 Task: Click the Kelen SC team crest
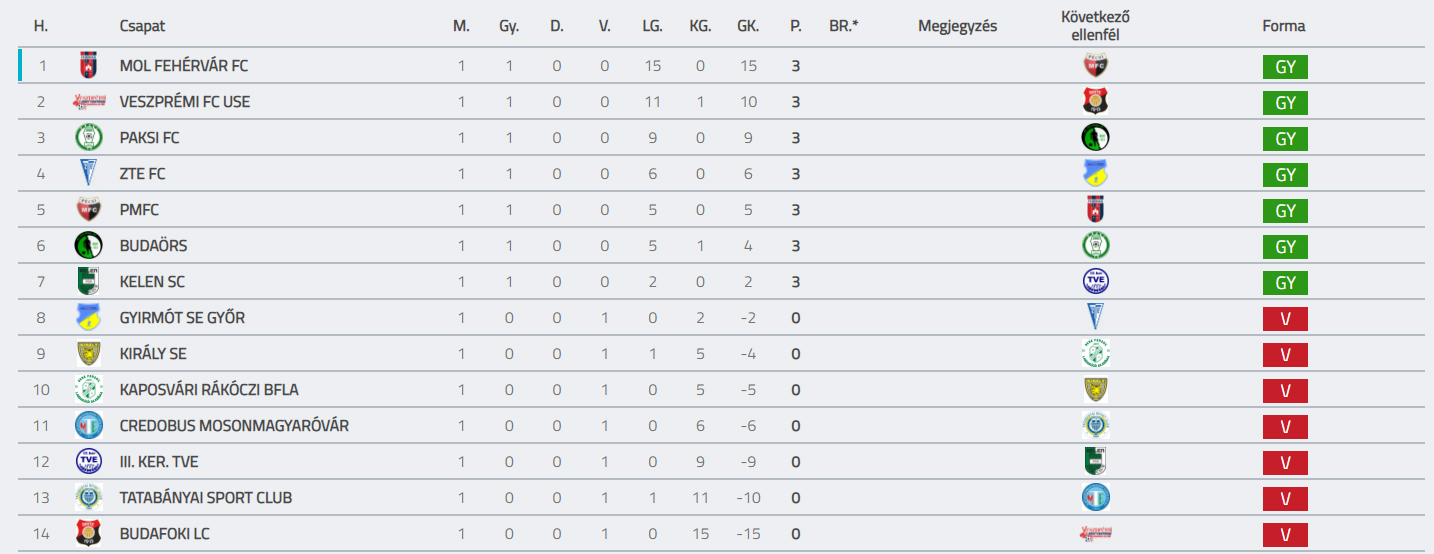click(89, 282)
